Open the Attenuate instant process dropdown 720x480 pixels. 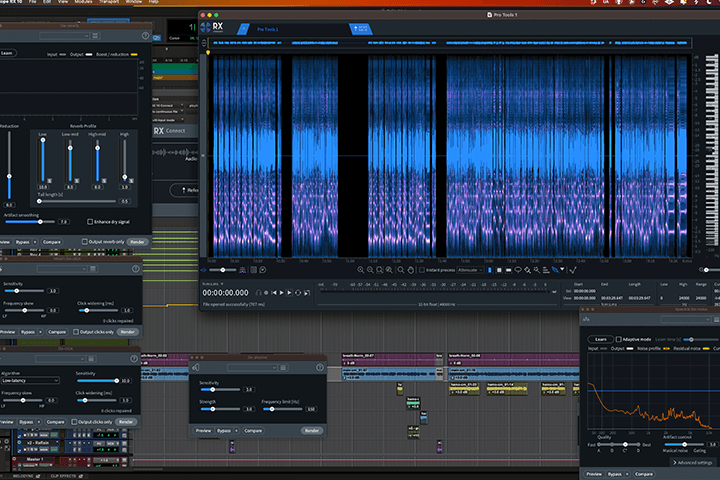click(470, 270)
